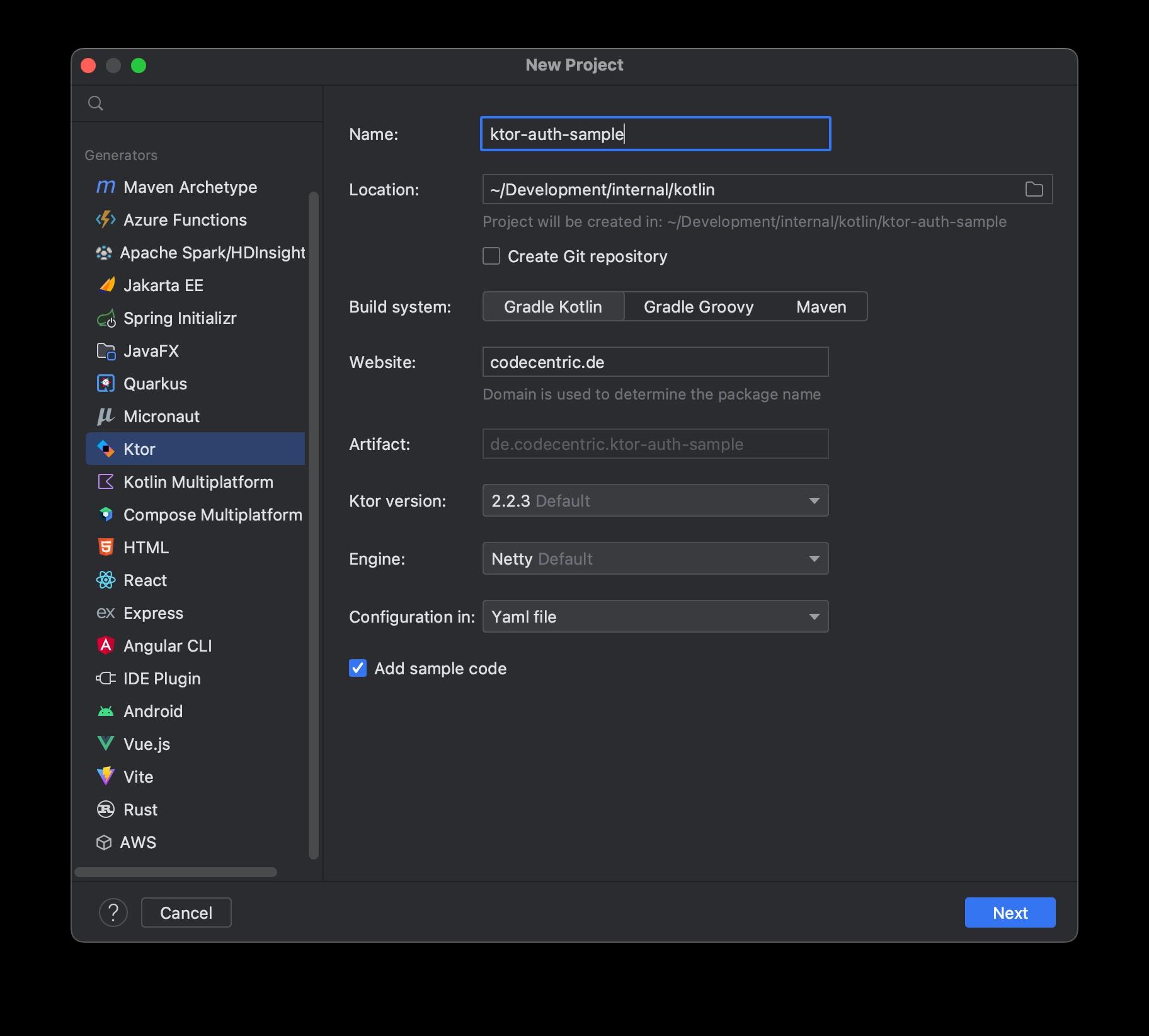Click the Cancel button
Viewport: 1149px width, 1036px height.
[x=186, y=912]
